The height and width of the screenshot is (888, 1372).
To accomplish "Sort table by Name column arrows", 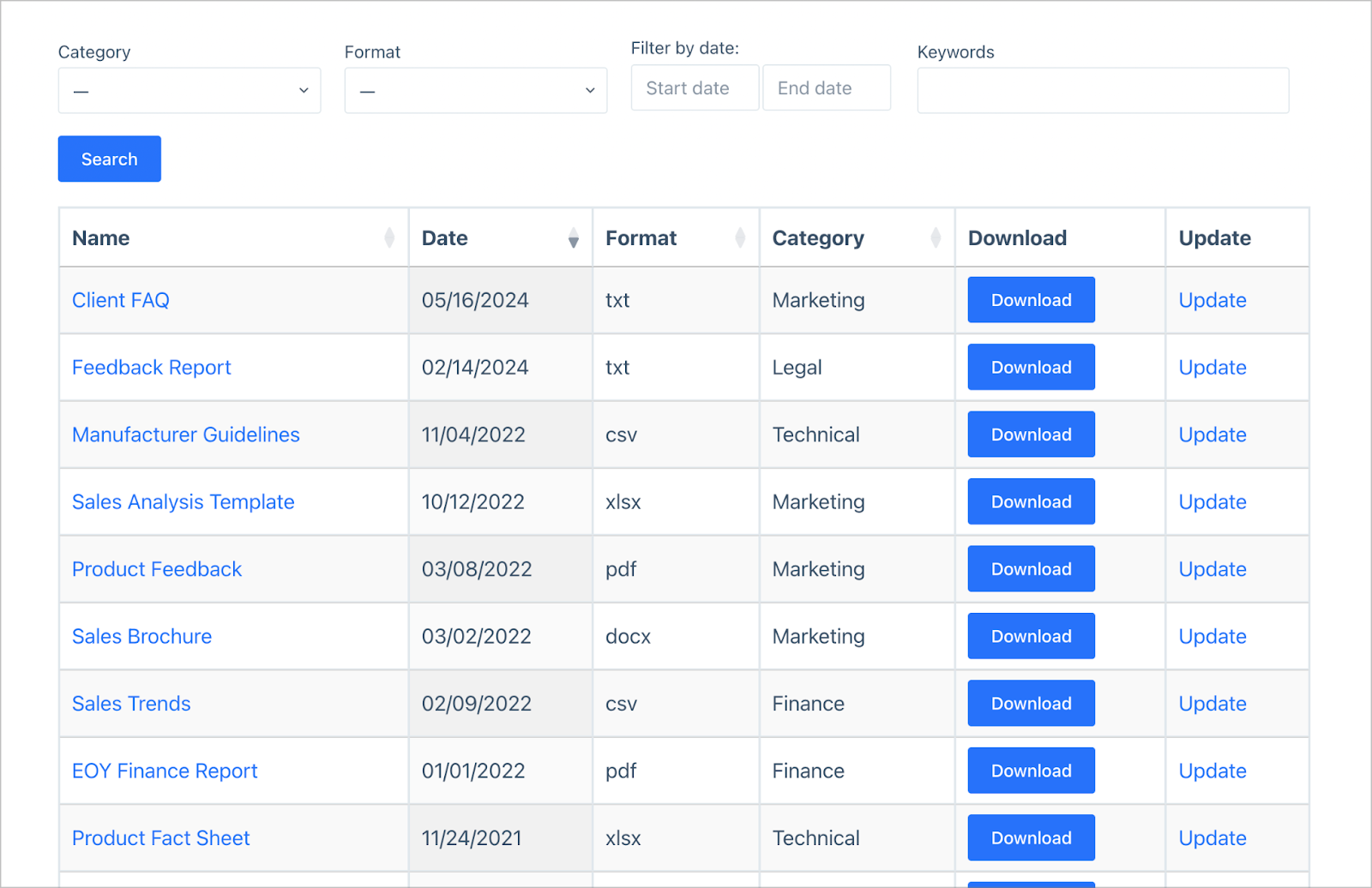I will point(389,238).
